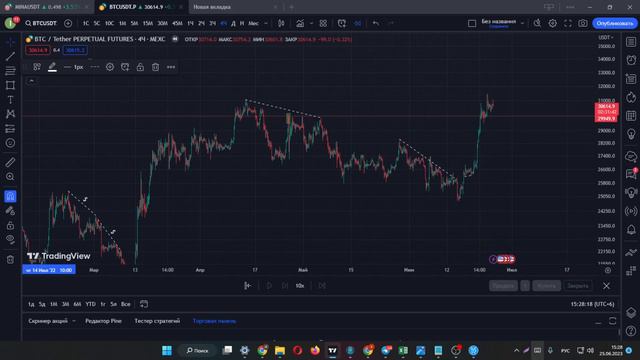Viewport: 640px width, 360px height.
Task: Click the blue Publish button
Action: (615, 23)
